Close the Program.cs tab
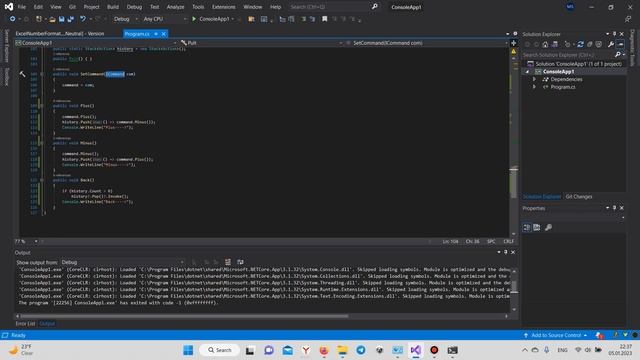640x360 pixels. 164,34
